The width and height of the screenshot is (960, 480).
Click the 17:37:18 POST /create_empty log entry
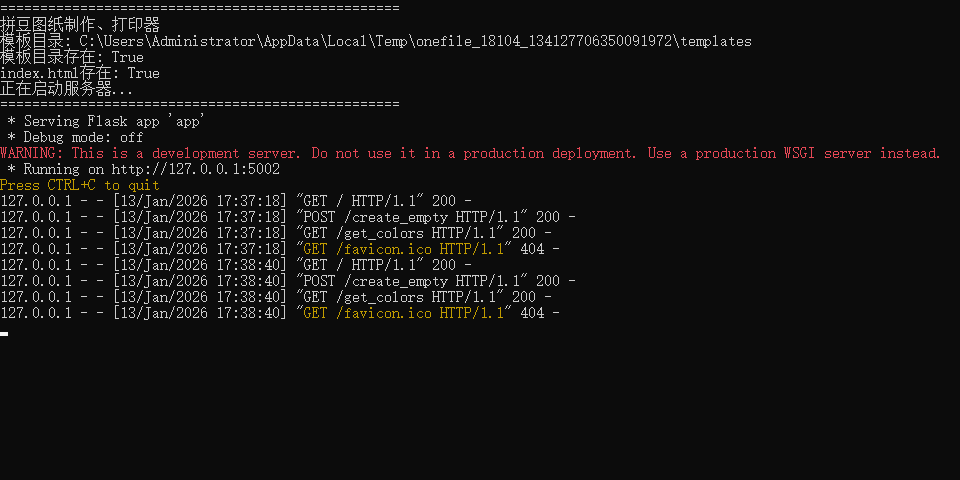(x=288, y=217)
